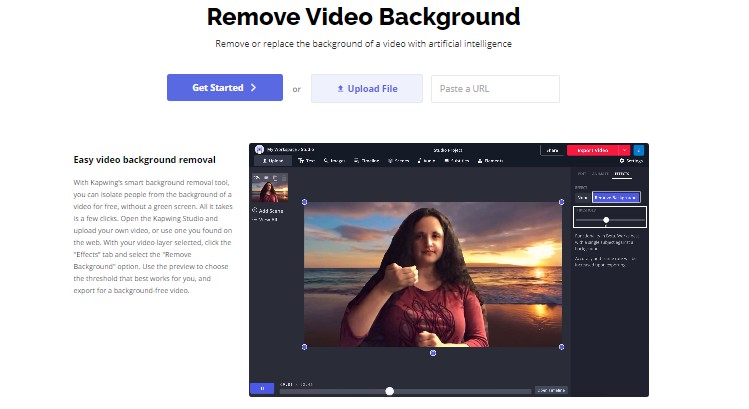Select the Remove Background effect option
This screenshot has width=749, height=409.
(x=616, y=197)
